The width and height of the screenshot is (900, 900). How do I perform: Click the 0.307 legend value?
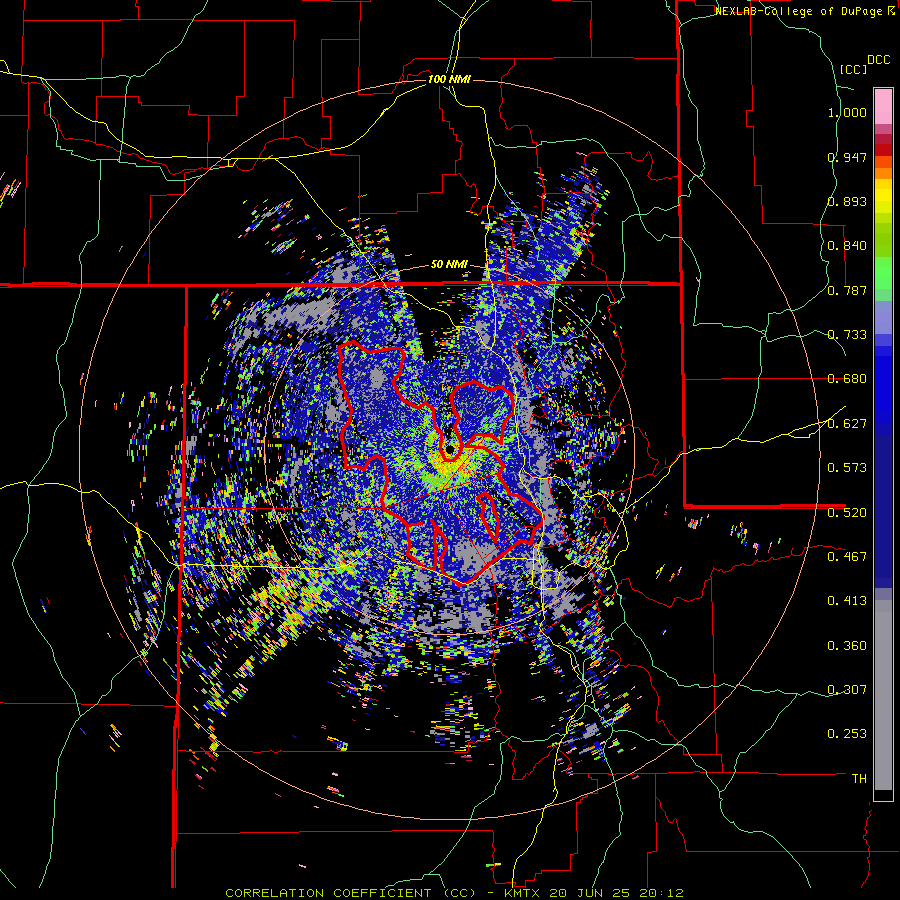847,689
